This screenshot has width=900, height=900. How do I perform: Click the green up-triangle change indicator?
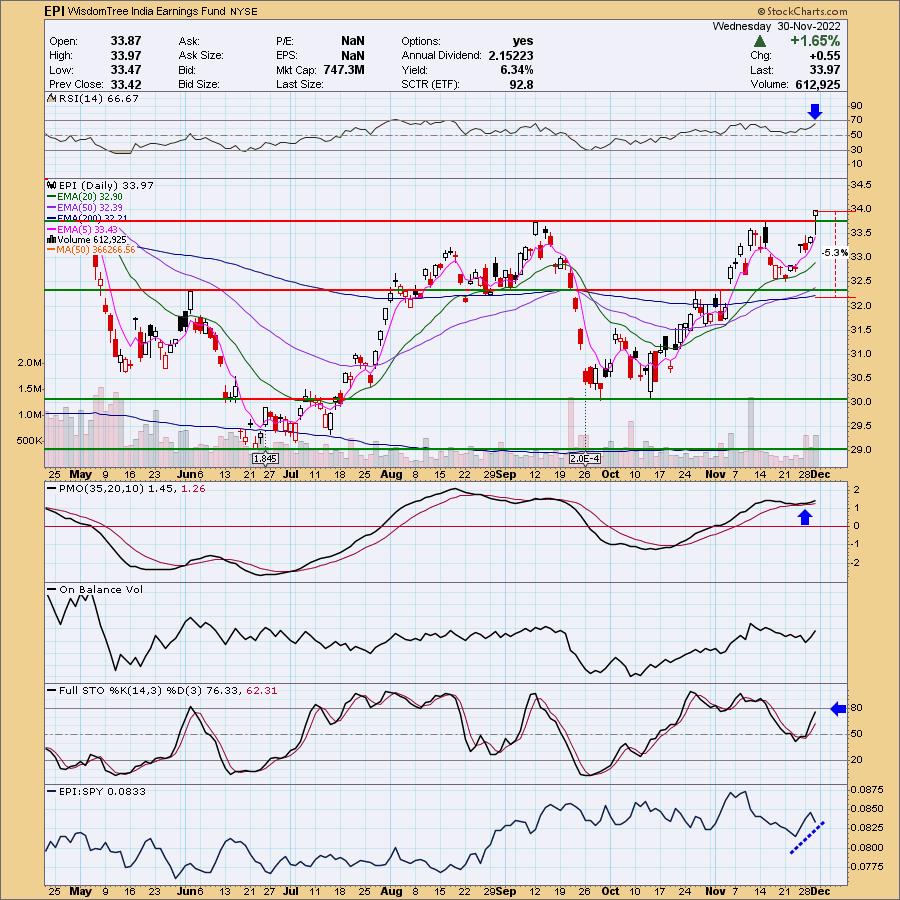(x=760, y=41)
